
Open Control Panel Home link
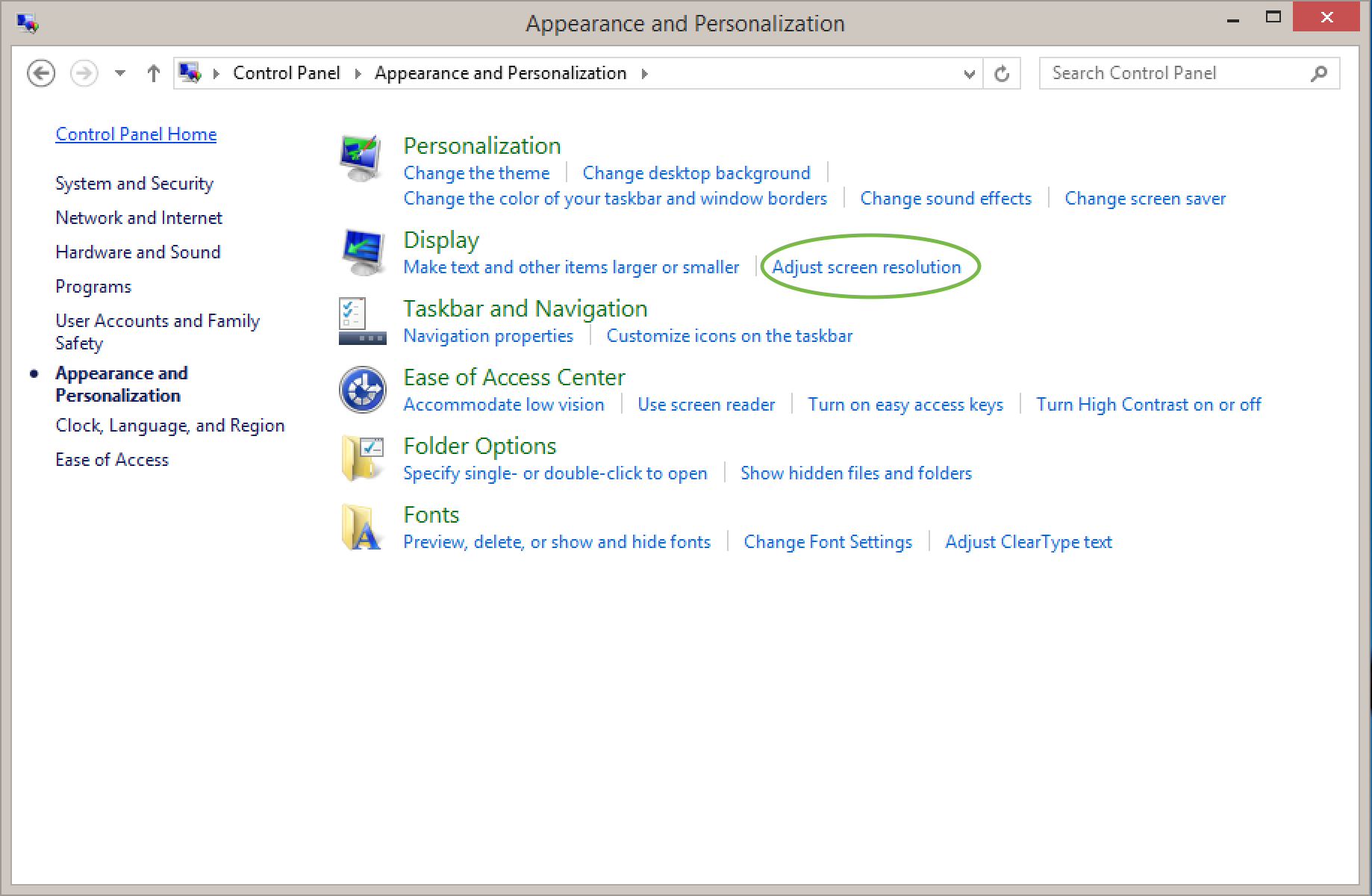click(x=136, y=134)
